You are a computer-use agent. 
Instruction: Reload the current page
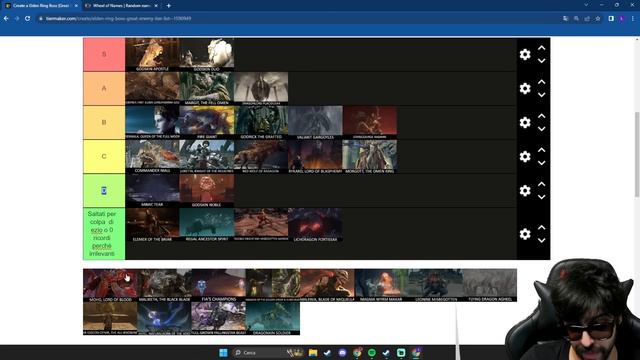point(27,18)
